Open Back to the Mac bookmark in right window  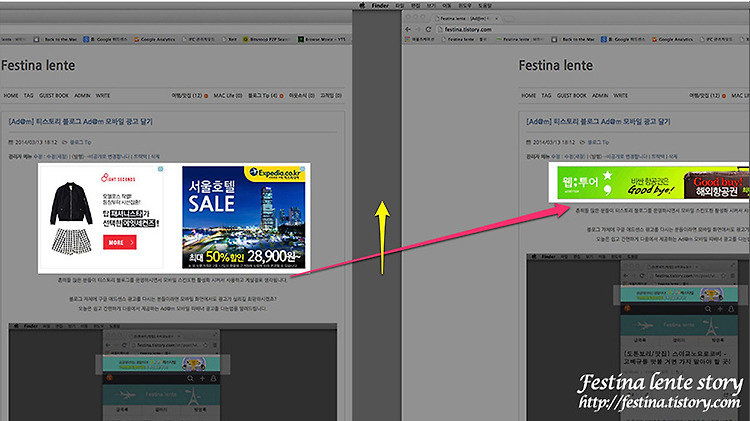(x=574, y=39)
